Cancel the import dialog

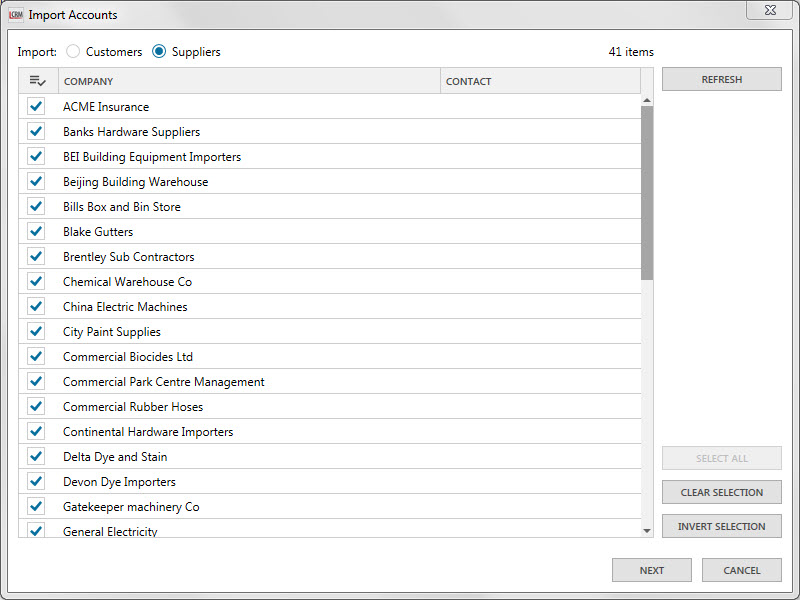(741, 570)
